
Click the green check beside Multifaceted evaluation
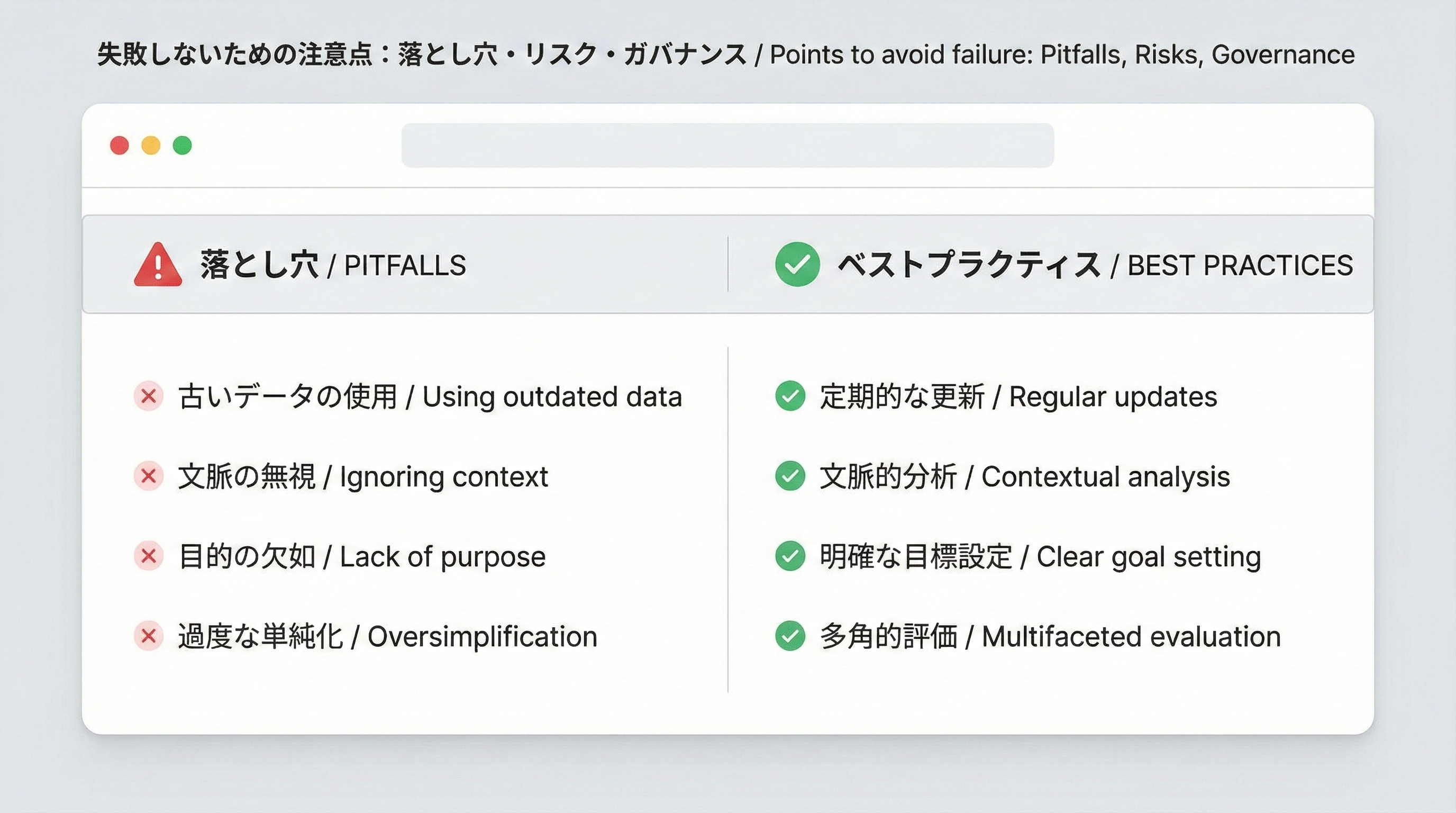pos(790,636)
